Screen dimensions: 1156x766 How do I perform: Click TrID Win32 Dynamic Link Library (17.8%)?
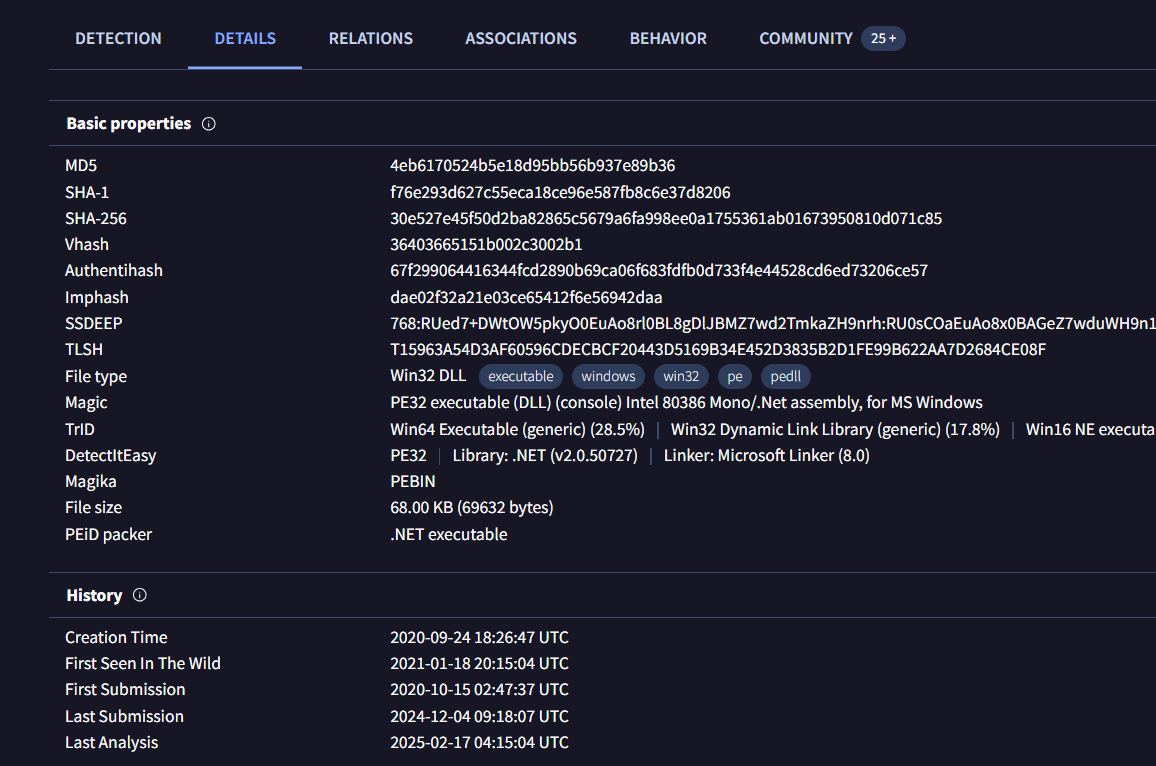pos(835,430)
